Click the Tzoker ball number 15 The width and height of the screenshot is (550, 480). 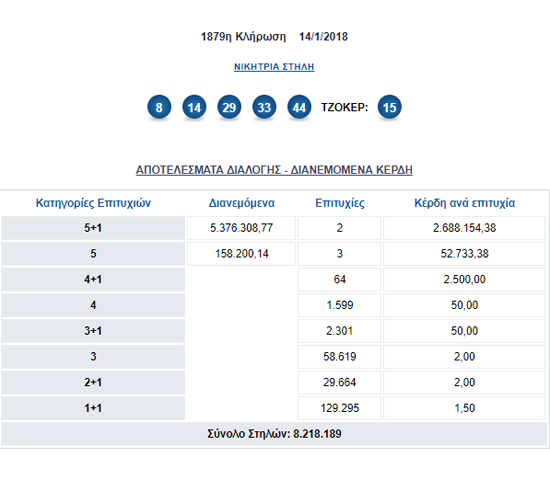pyautogui.click(x=390, y=107)
